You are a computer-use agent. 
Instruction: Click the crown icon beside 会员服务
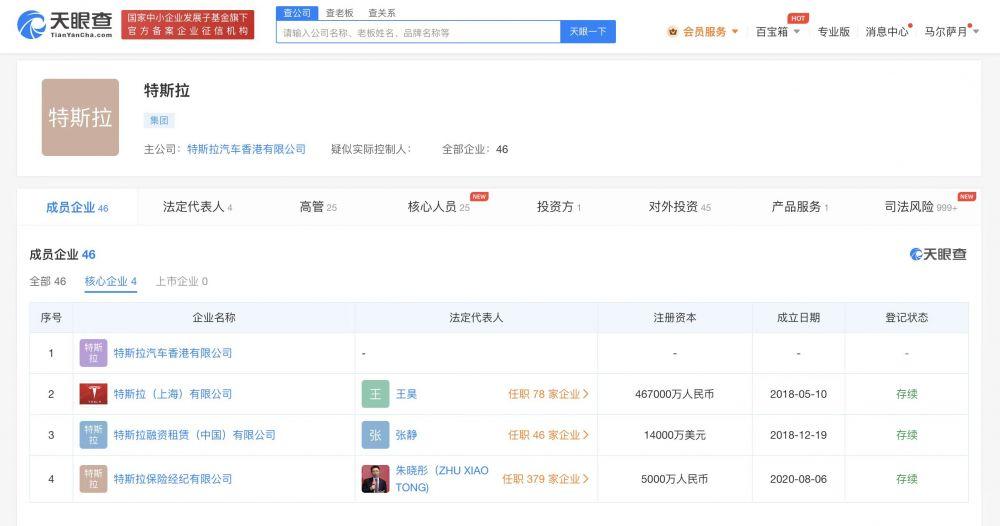[x=673, y=32]
